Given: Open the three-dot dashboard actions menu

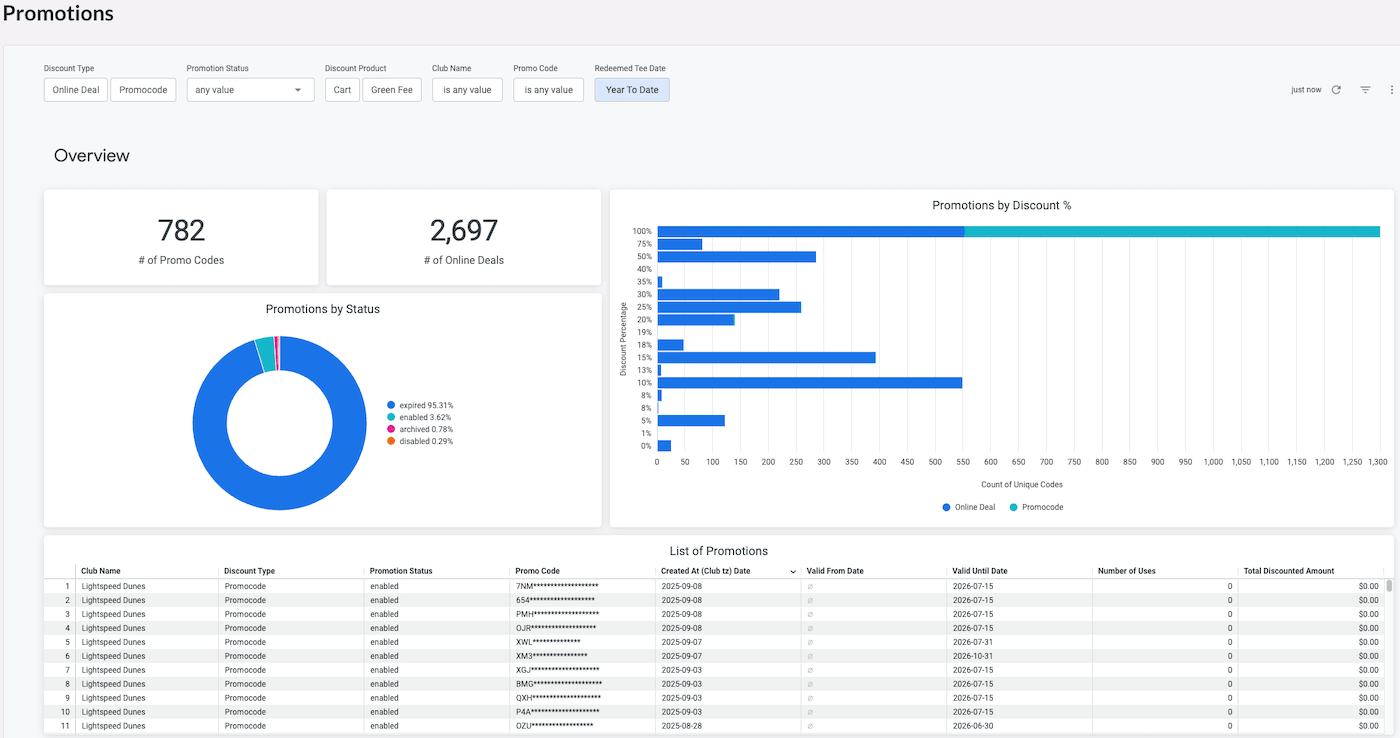Looking at the screenshot, I should (1391, 90).
